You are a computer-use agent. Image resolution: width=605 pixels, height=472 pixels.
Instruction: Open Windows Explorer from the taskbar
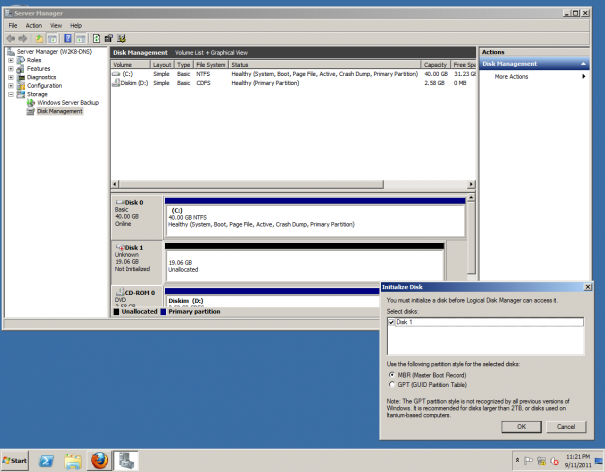coord(73,461)
